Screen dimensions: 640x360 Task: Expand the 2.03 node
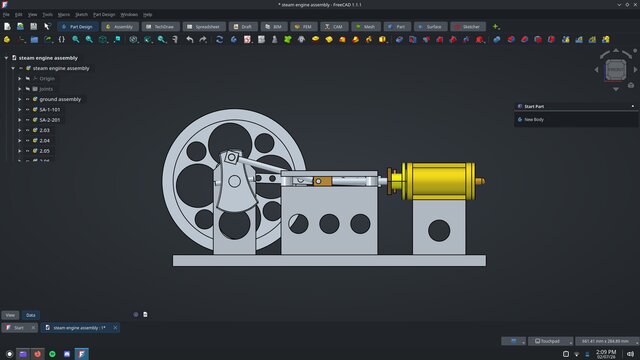tap(19, 130)
